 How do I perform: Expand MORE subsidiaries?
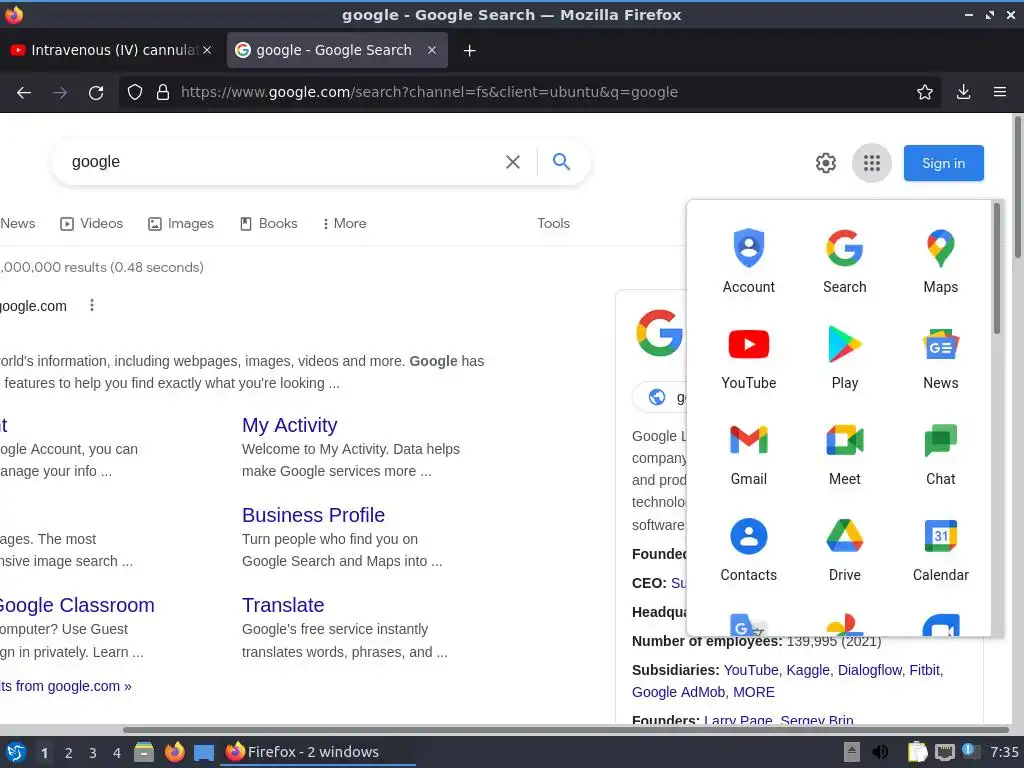pos(754,692)
